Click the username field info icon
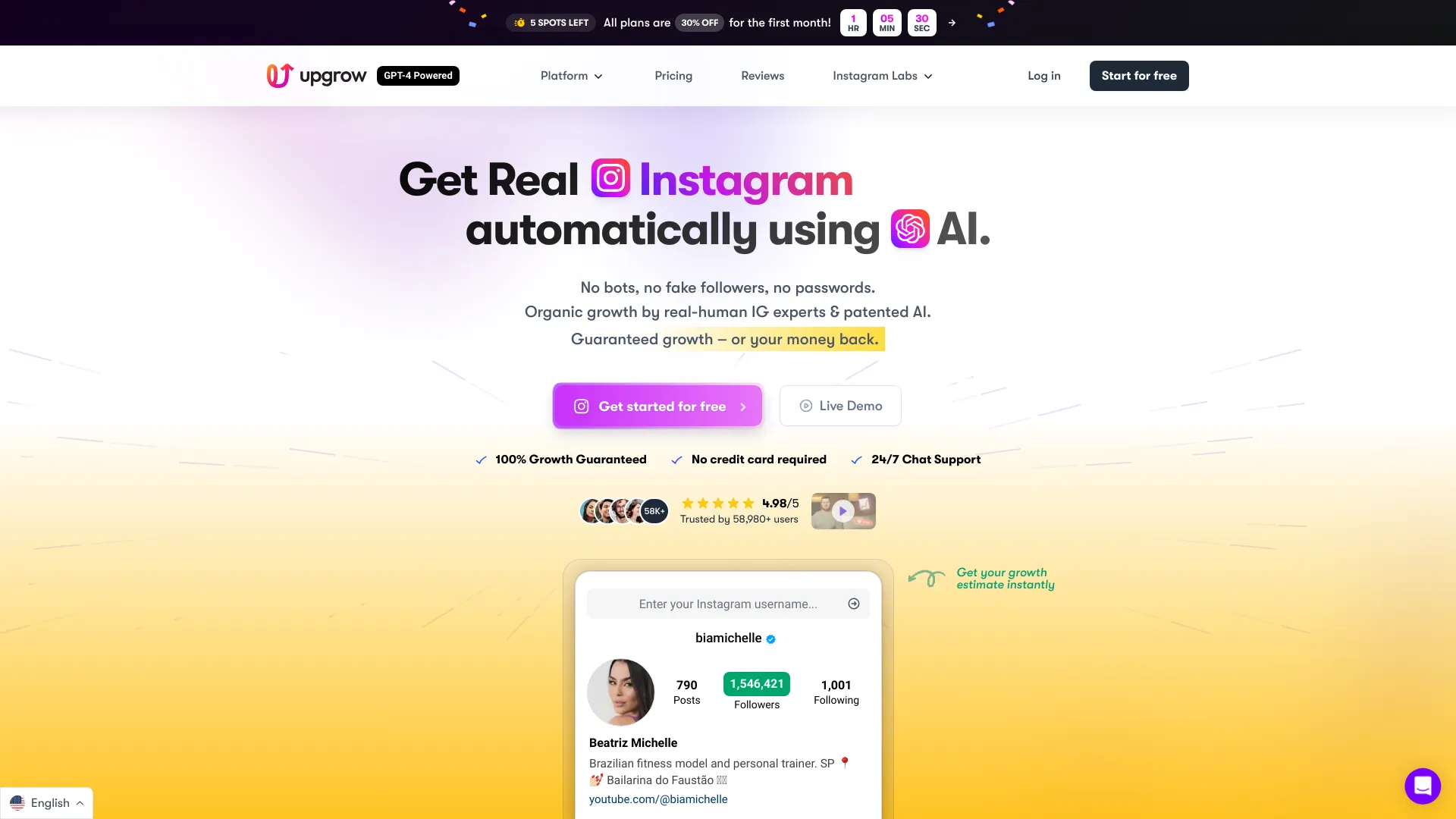The image size is (1456, 819). 854,603
